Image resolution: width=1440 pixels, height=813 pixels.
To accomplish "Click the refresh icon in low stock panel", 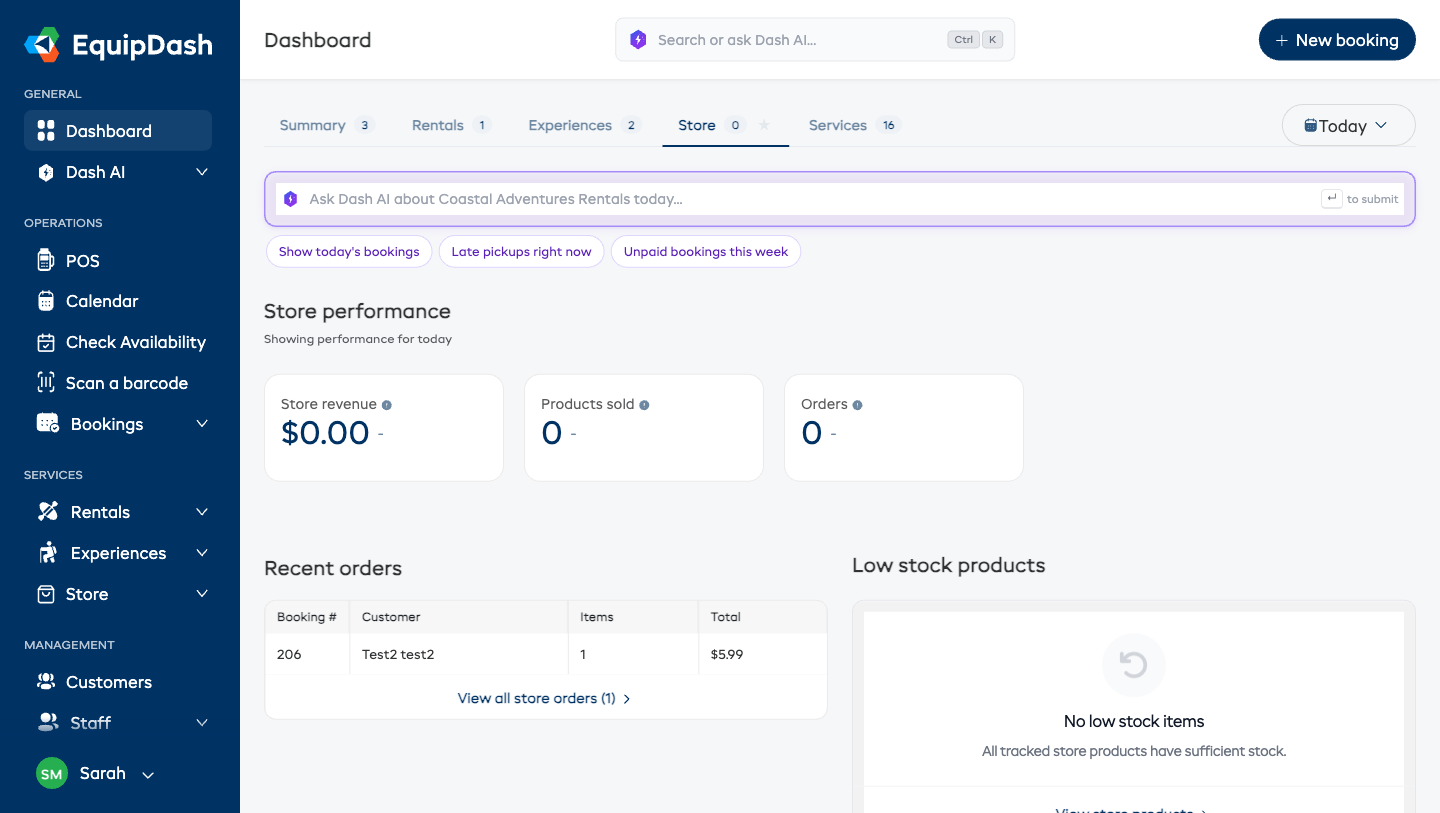I will point(1133,665).
